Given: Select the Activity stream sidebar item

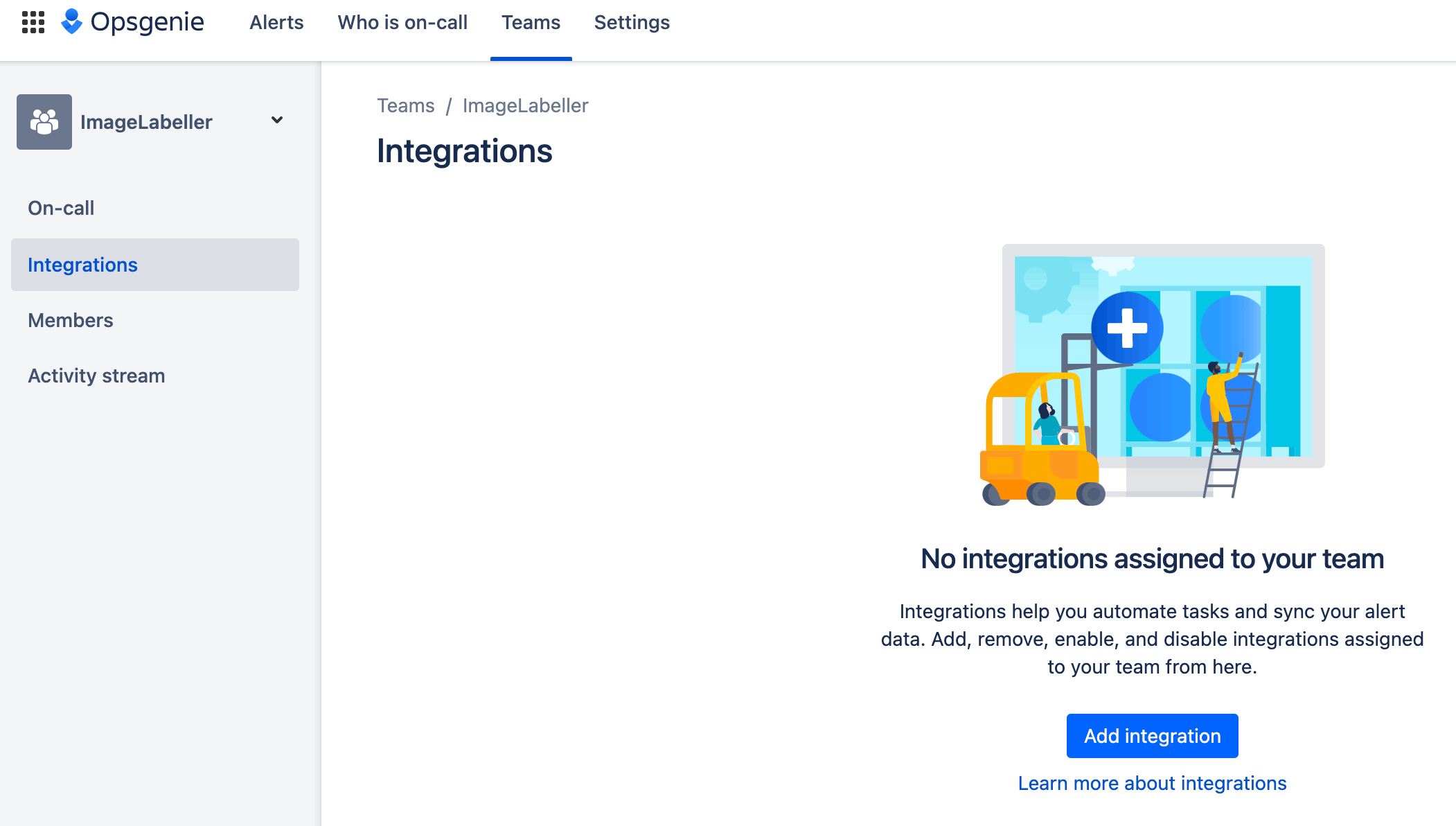Looking at the screenshot, I should coord(97,376).
